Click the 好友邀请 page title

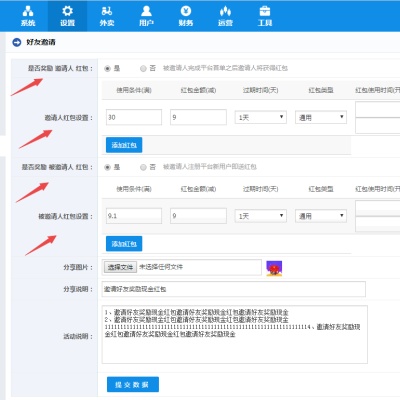click(x=41, y=42)
